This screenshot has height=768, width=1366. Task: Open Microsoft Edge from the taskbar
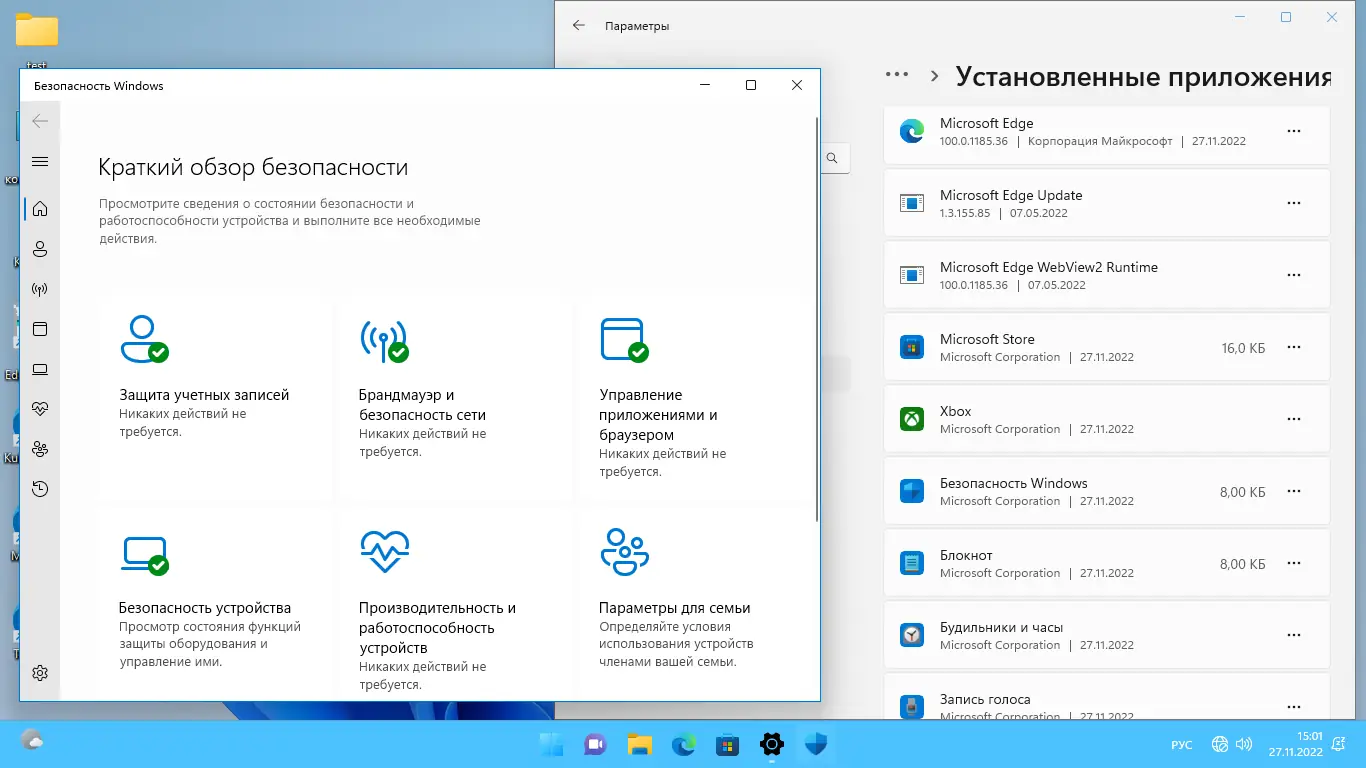(x=683, y=744)
